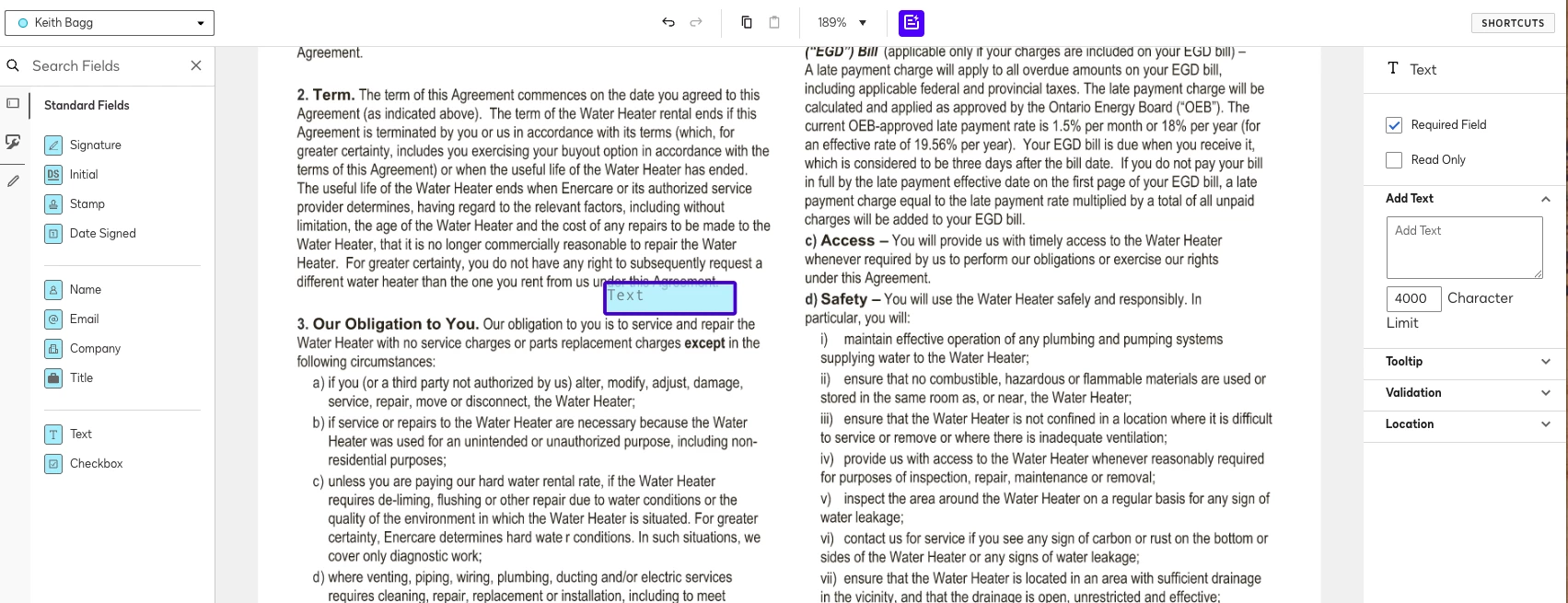Click the paste clipboard icon
The image size is (1568, 603).
pyautogui.click(x=774, y=22)
